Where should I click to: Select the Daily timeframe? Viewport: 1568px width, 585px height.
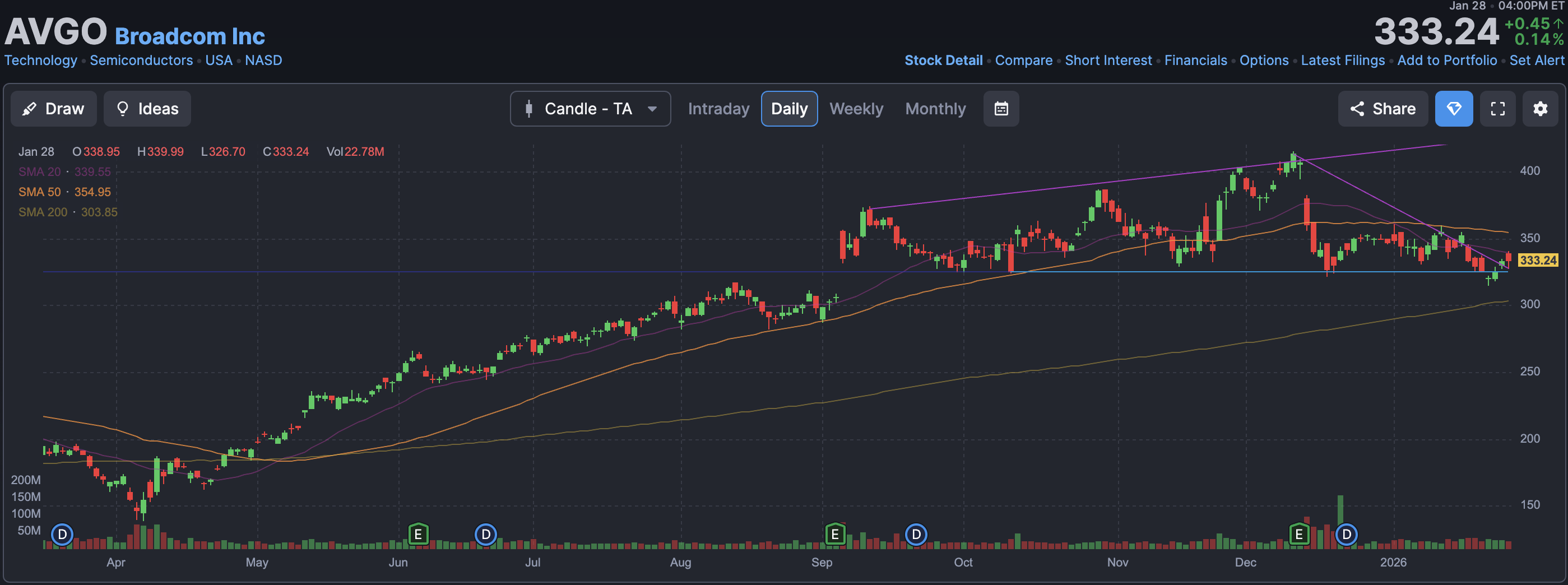point(789,109)
